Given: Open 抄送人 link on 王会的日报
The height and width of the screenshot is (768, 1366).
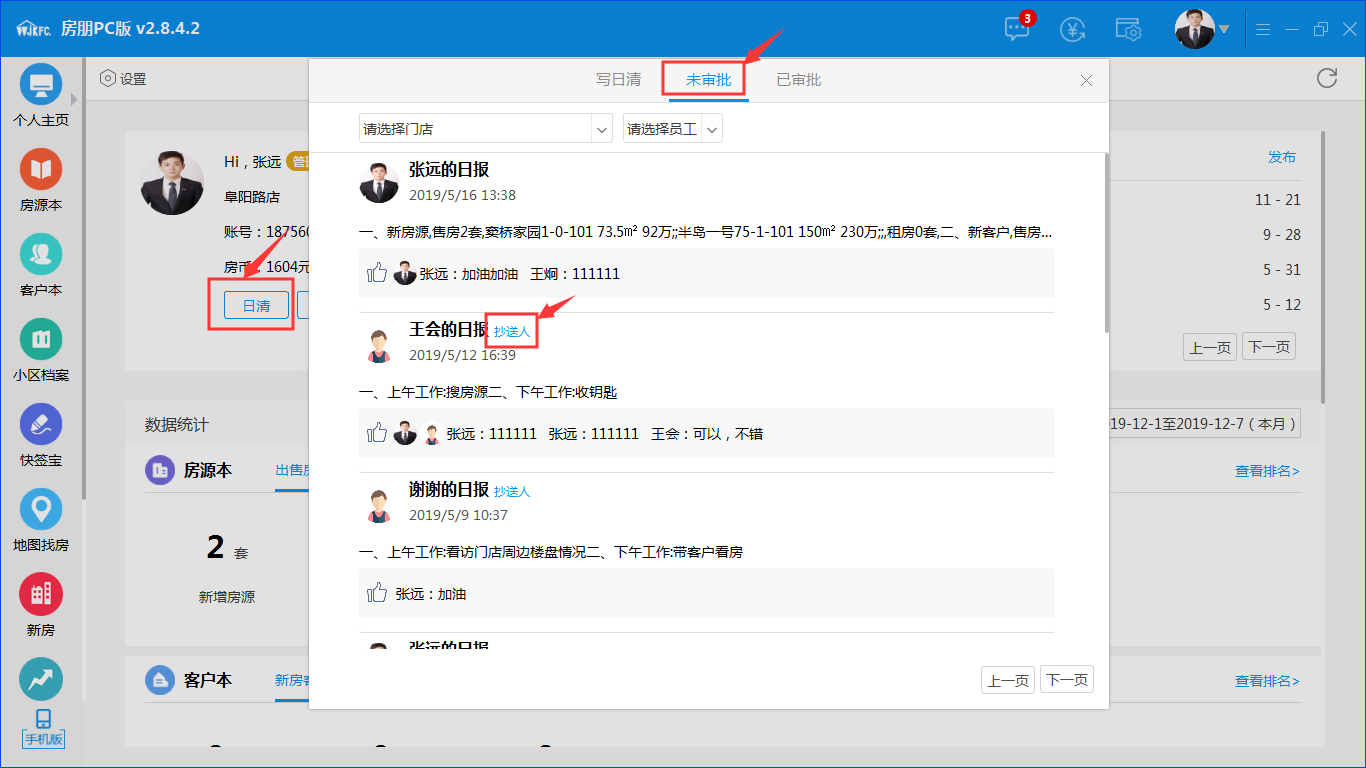Looking at the screenshot, I should [512, 331].
